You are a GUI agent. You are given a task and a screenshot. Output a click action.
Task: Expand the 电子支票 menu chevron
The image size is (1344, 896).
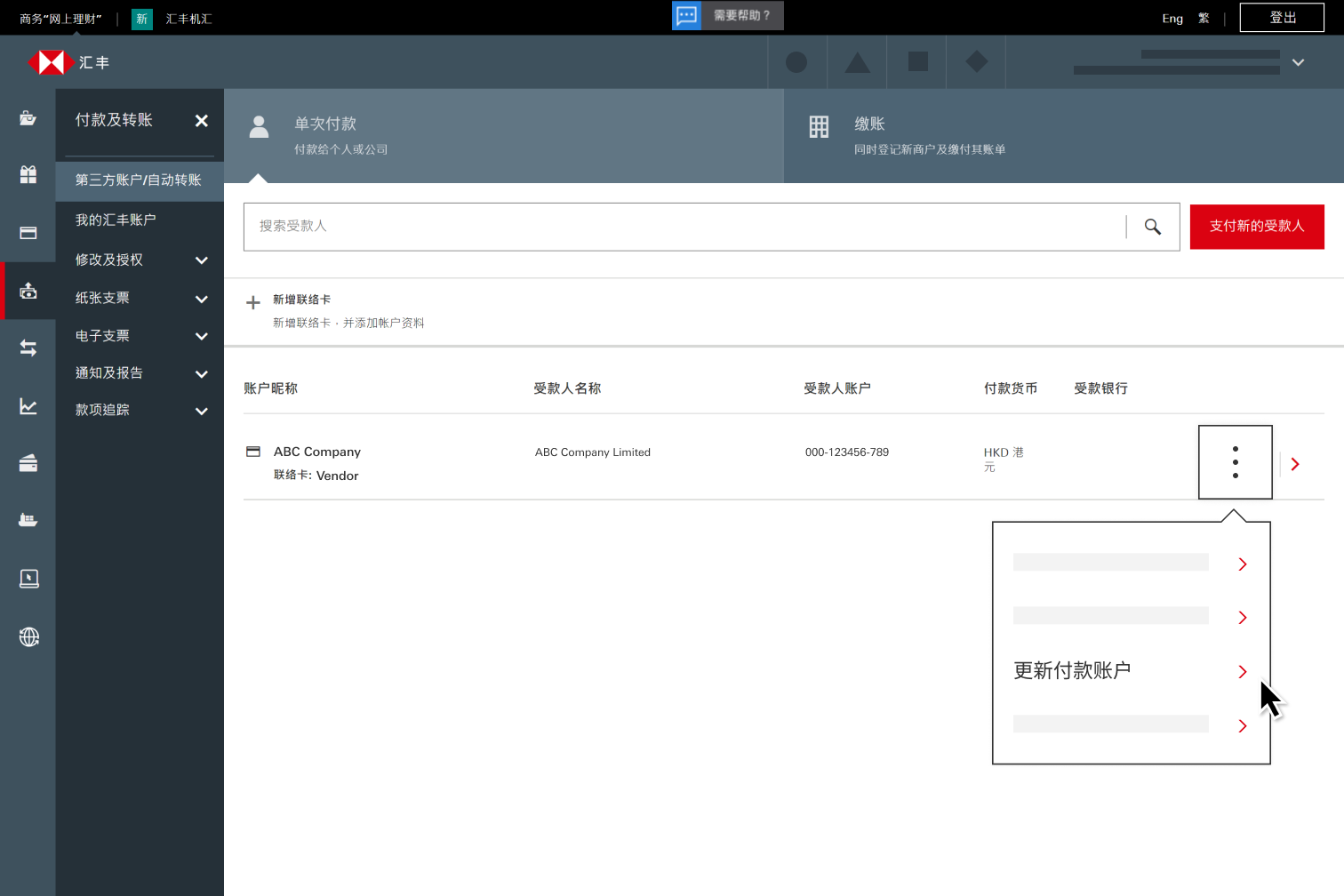[x=202, y=336]
